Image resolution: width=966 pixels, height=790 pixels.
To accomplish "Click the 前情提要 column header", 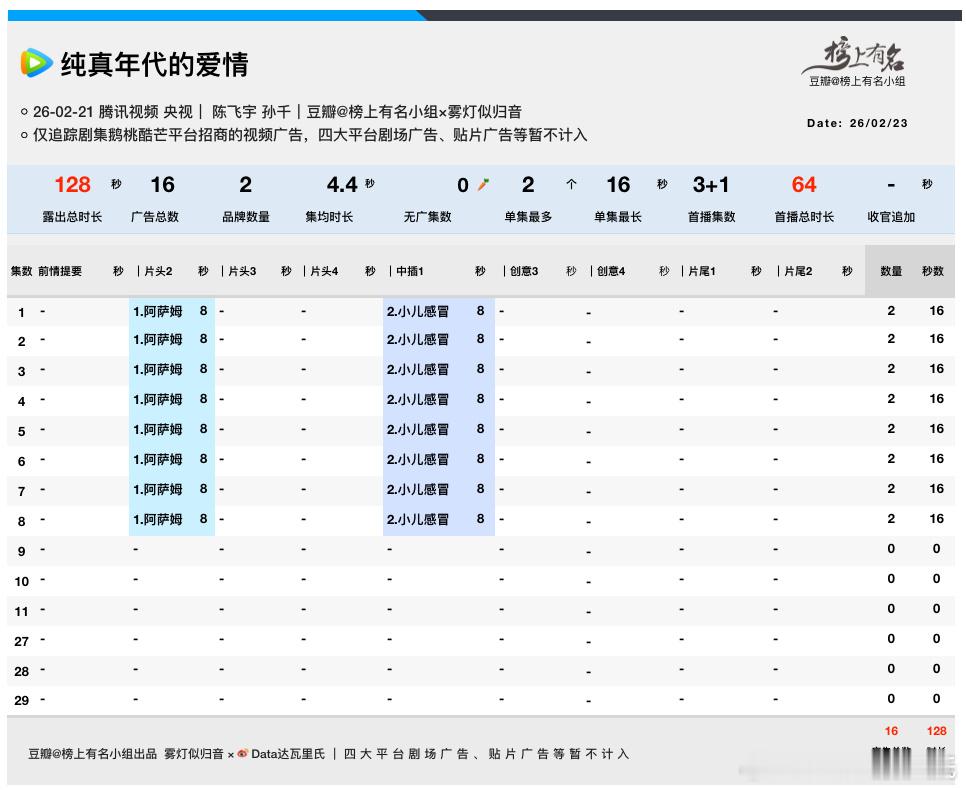I will click(x=60, y=271).
